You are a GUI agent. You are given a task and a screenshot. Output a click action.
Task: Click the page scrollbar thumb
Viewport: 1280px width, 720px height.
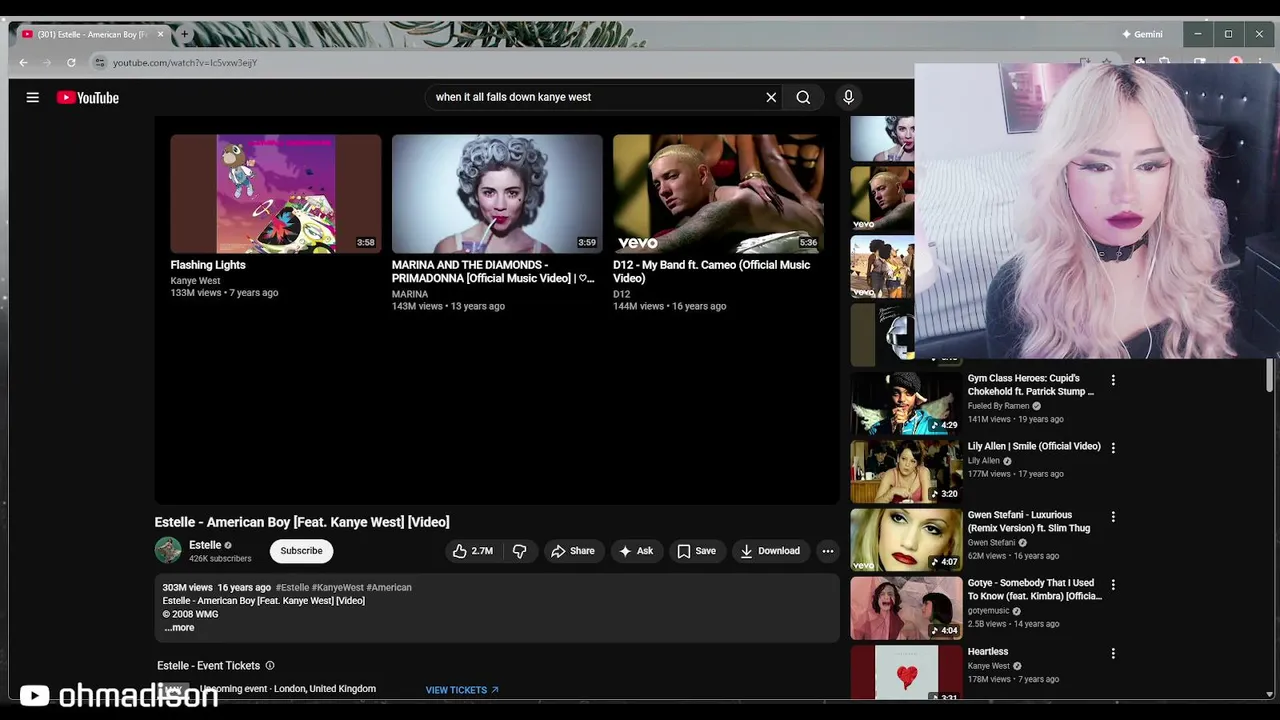pyautogui.click(x=1270, y=374)
